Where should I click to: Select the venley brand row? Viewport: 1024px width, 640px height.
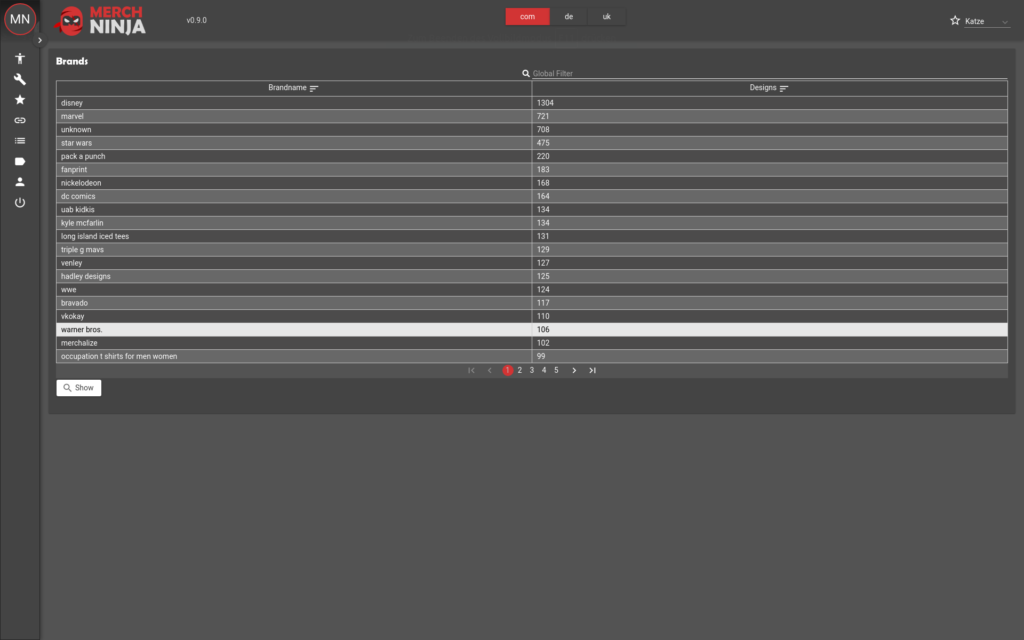point(532,263)
